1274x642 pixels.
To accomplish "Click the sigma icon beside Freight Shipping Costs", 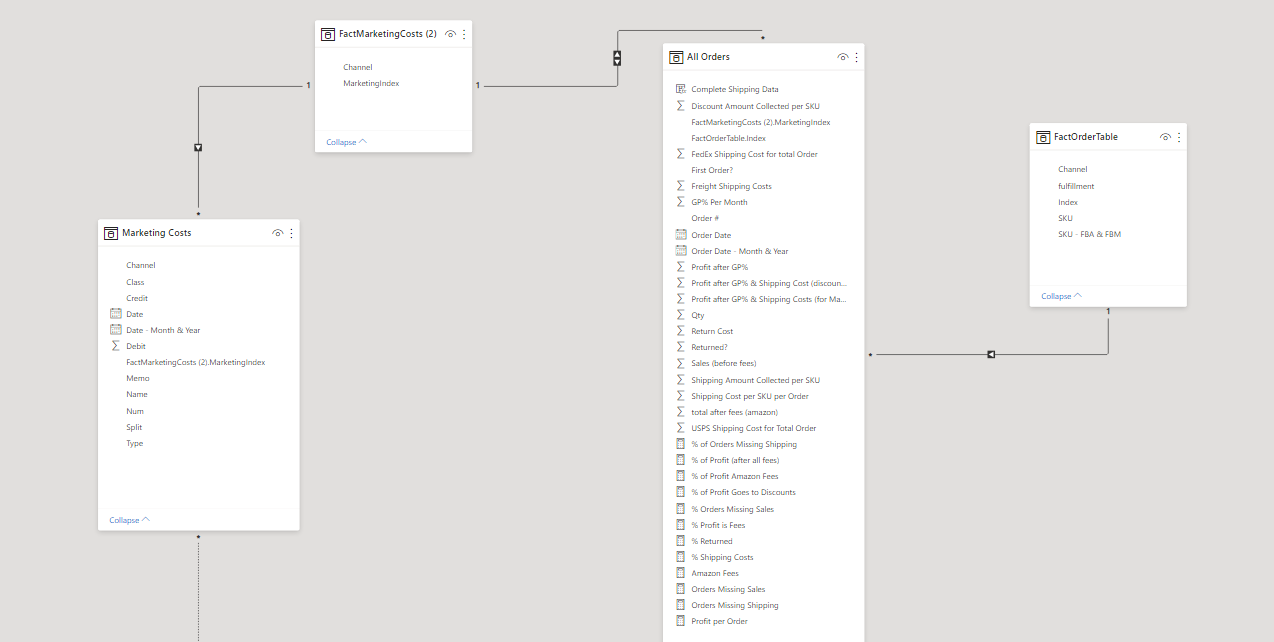I will point(681,186).
